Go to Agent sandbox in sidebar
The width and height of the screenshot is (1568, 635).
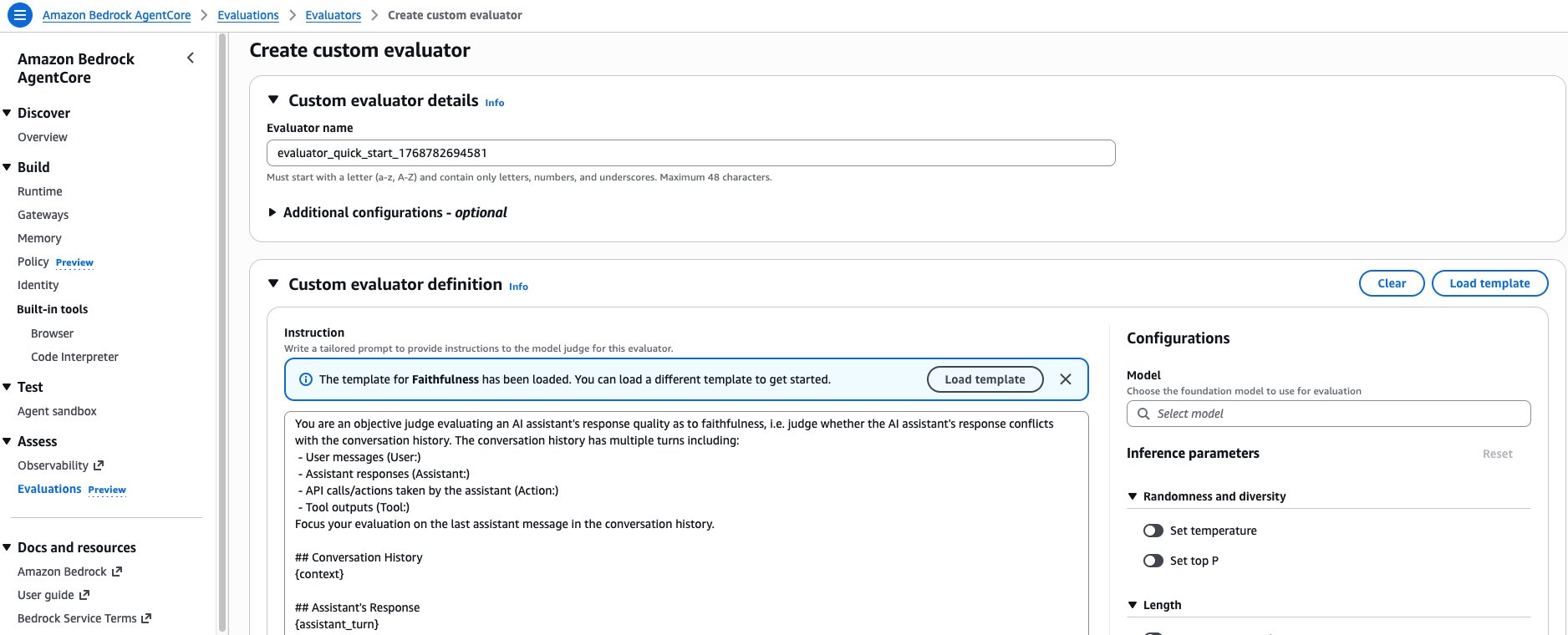tap(57, 411)
